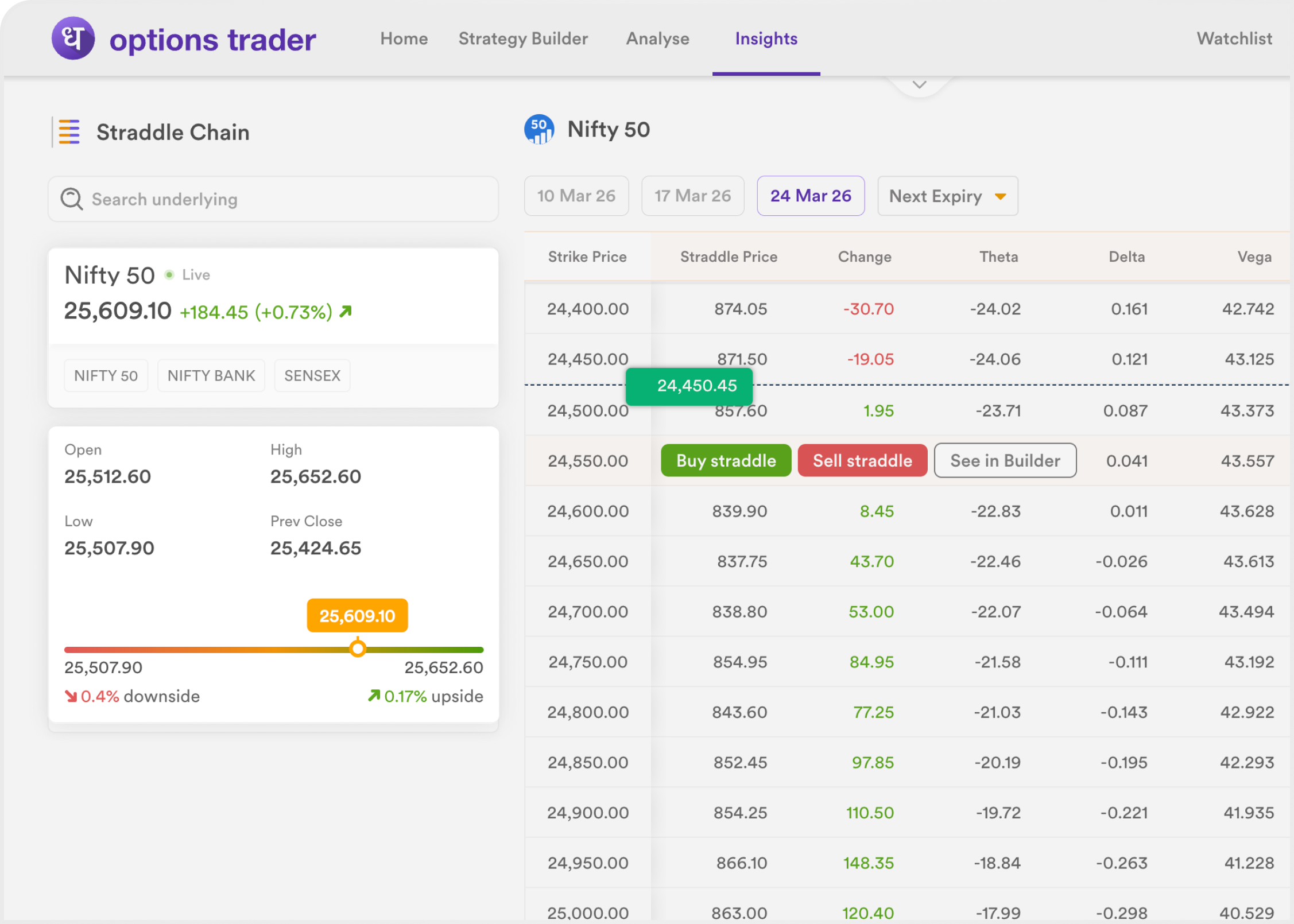The height and width of the screenshot is (924, 1294).
Task: Expand the chevron below the navigation bar
Action: click(919, 85)
